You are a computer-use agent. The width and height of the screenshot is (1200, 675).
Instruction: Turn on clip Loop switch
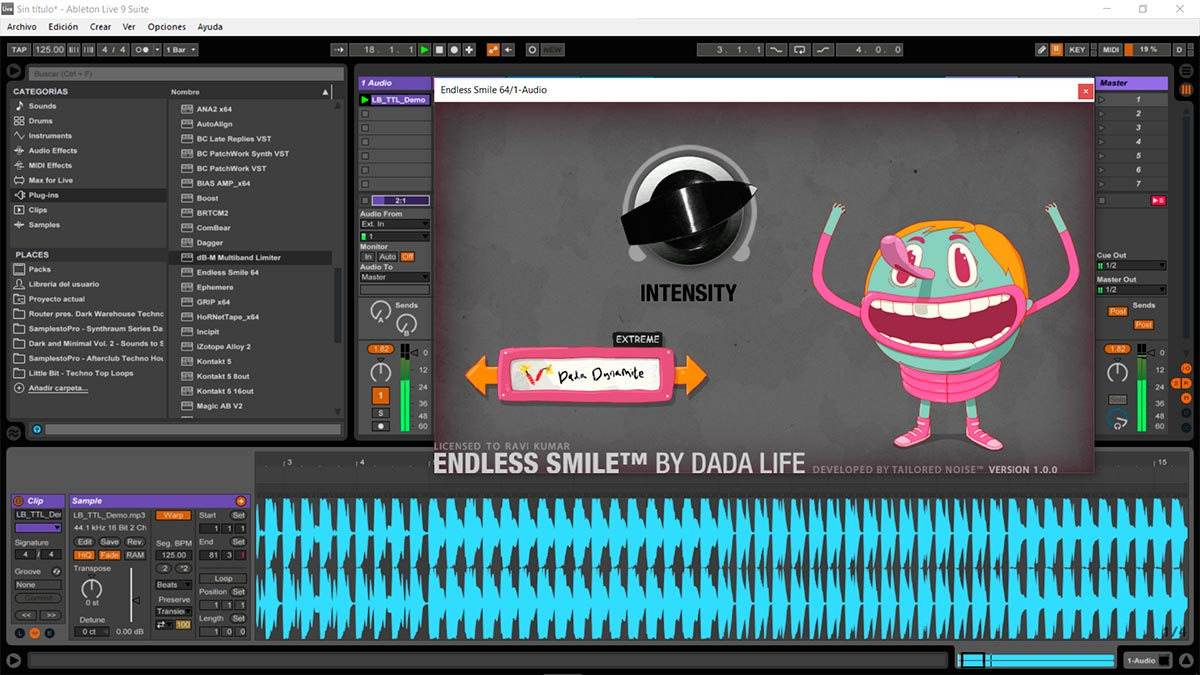pyautogui.click(x=223, y=578)
